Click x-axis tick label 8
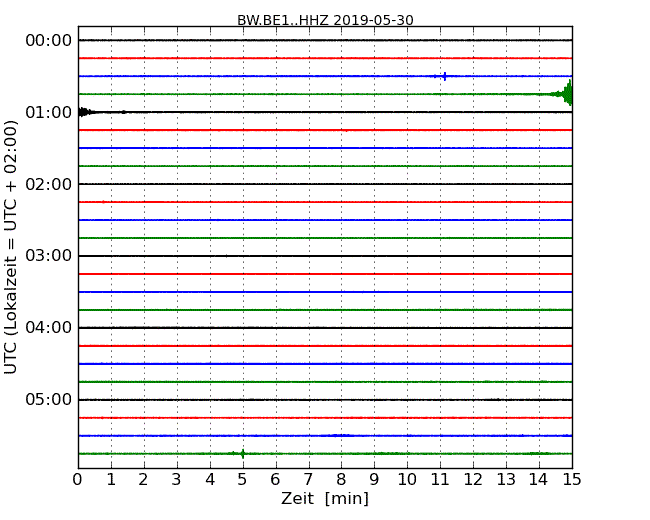The image size is (650, 520). point(341,480)
